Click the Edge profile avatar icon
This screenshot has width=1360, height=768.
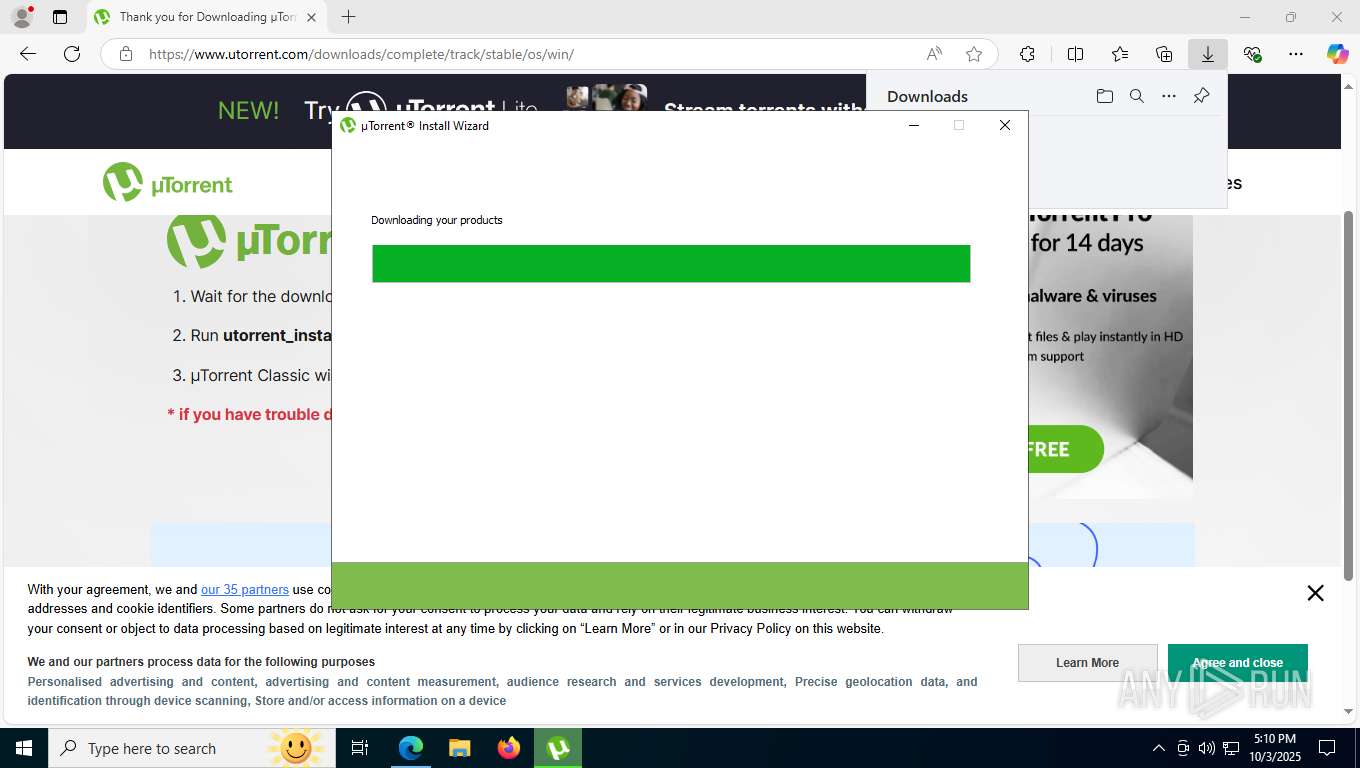point(21,17)
